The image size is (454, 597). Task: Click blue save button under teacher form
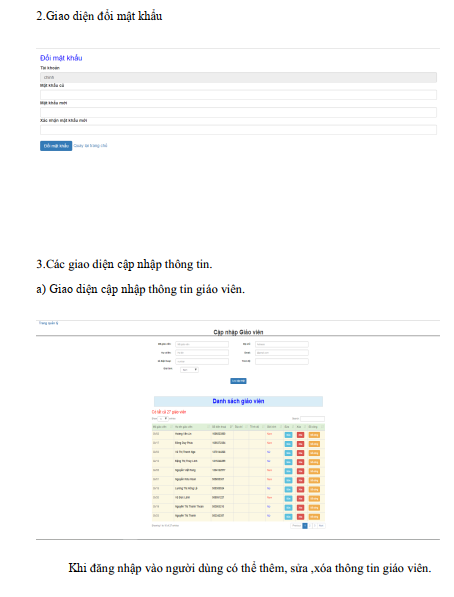(238, 381)
